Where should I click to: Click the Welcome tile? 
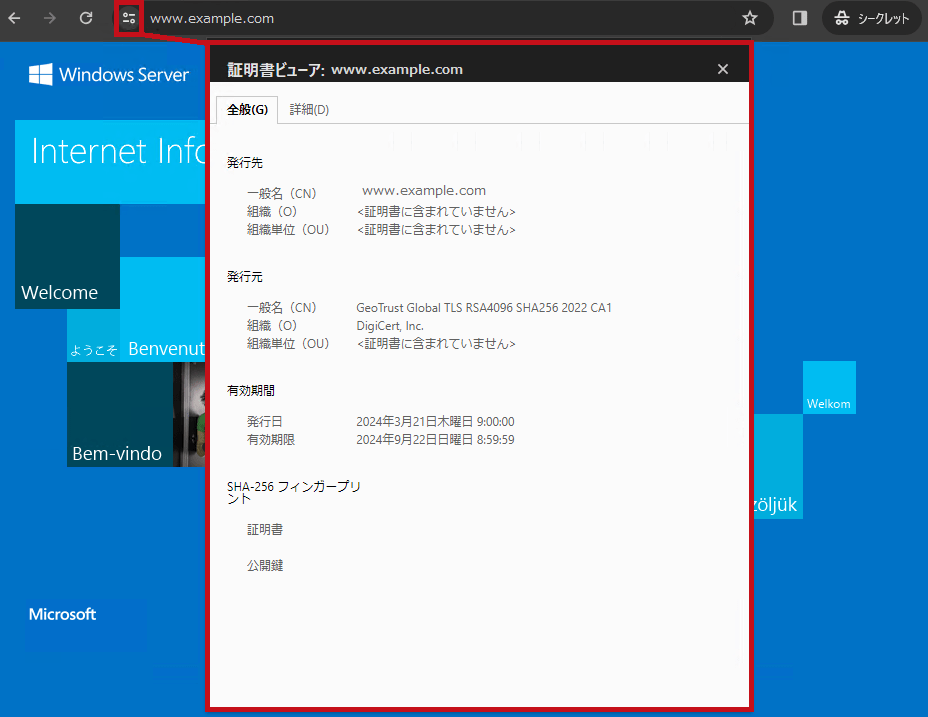67,256
